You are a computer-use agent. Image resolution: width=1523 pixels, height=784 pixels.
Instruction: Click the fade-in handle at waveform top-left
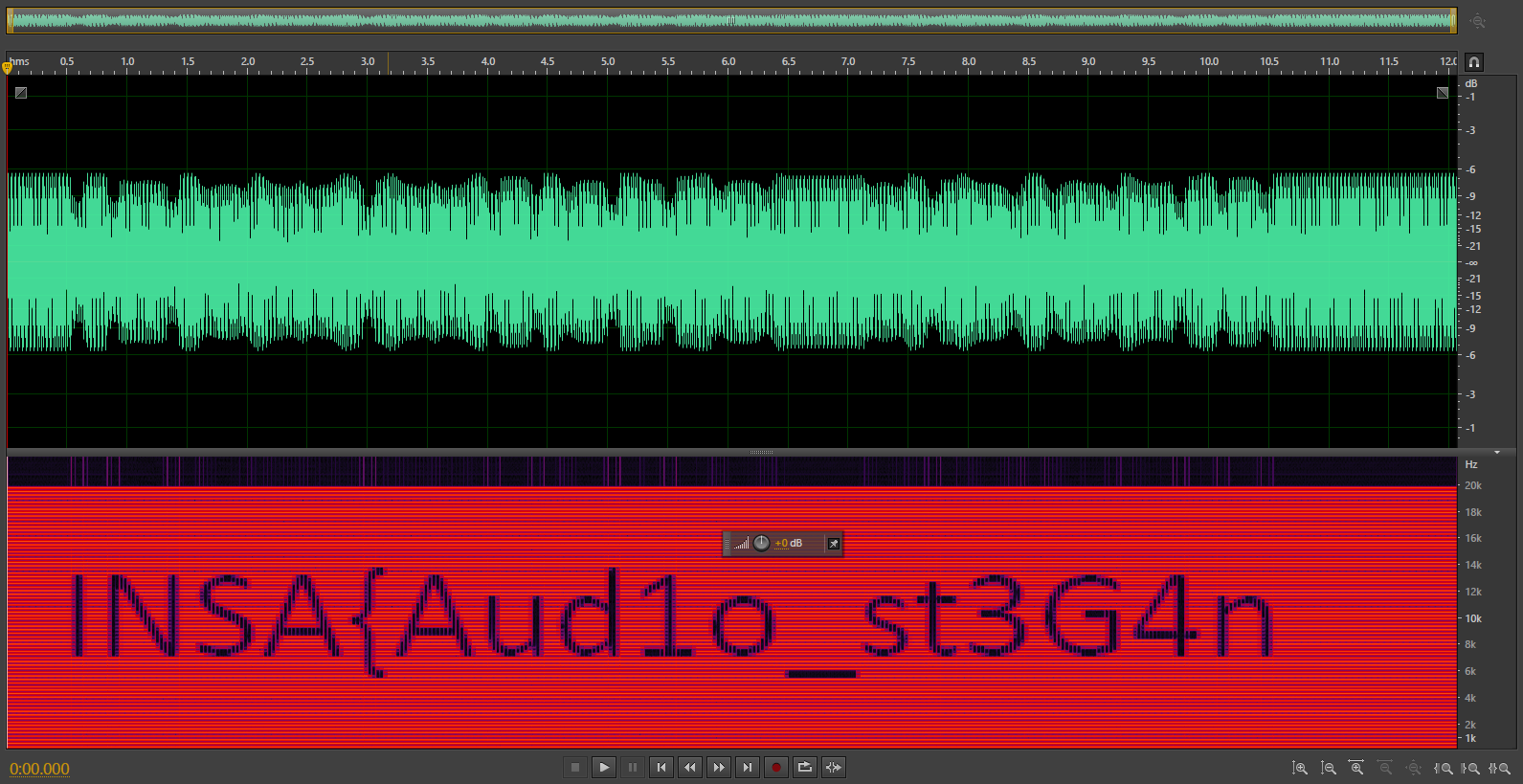[21, 93]
